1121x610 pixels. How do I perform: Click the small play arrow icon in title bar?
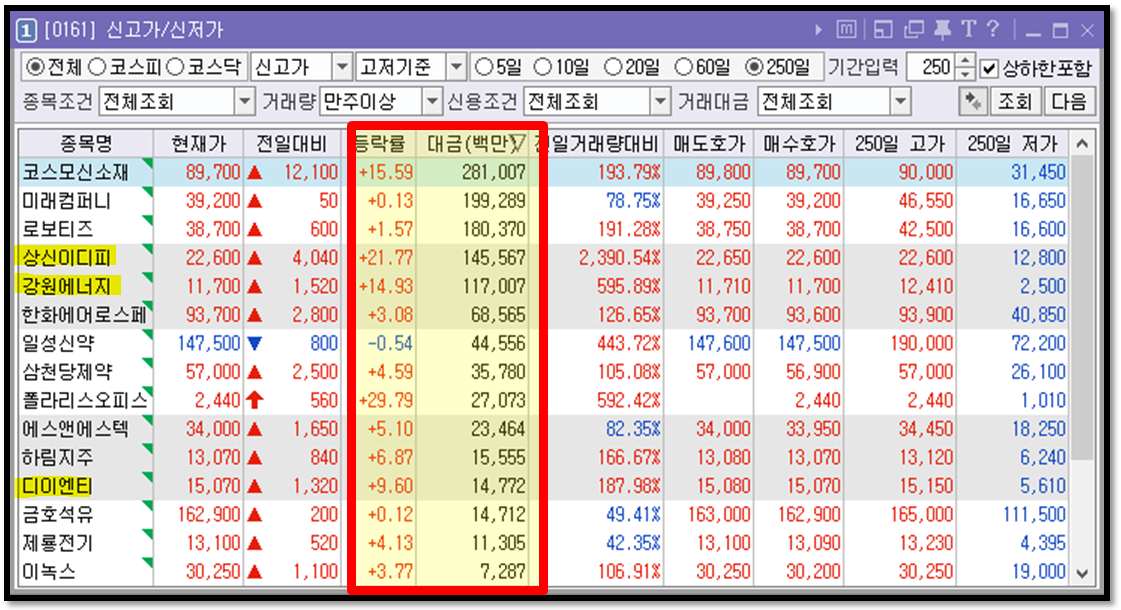pyautogui.click(x=819, y=30)
